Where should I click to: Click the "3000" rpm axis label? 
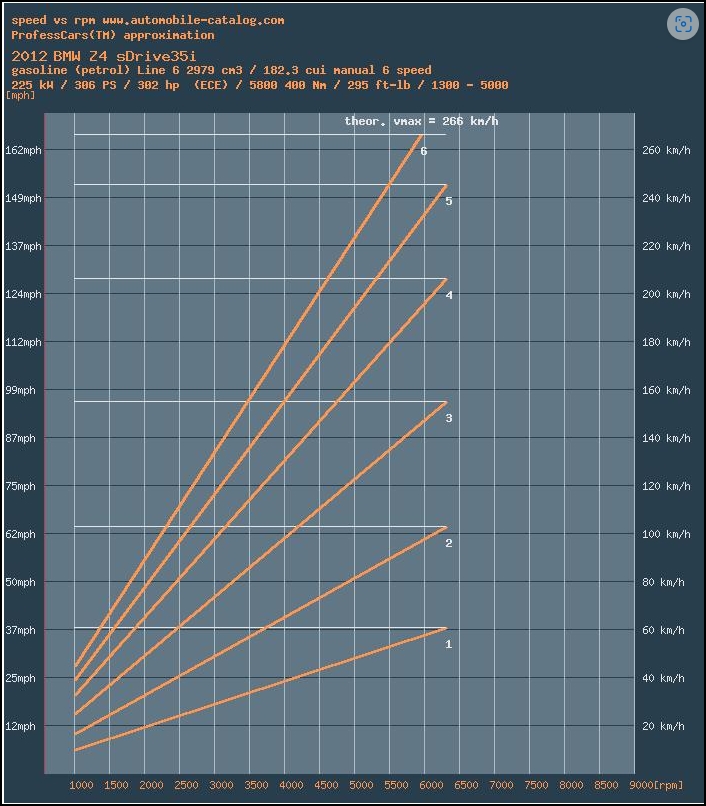[x=221, y=785]
